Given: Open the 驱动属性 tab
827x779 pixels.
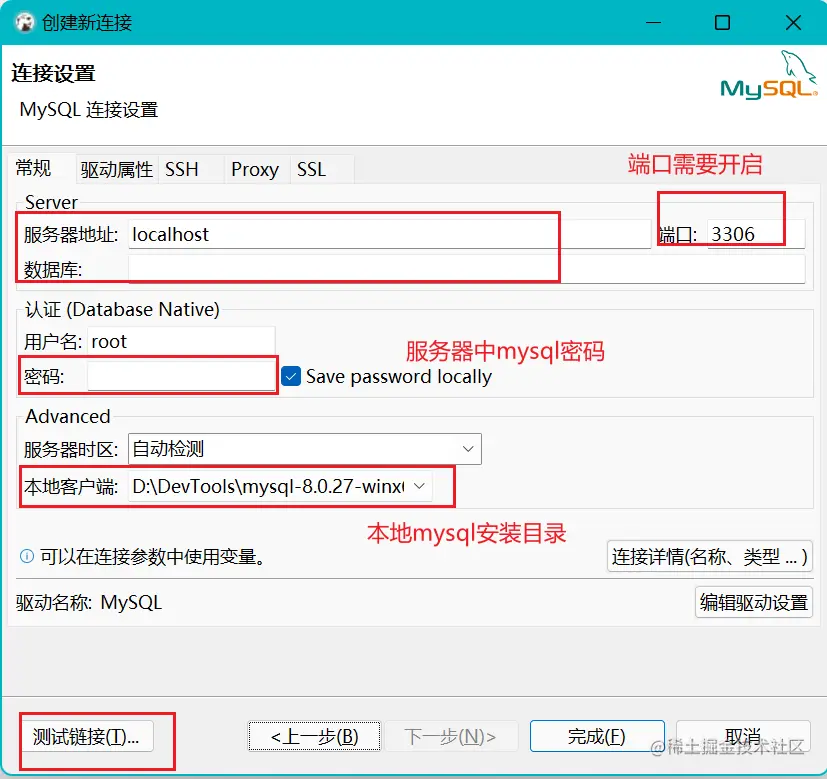Looking at the screenshot, I should pos(117,170).
